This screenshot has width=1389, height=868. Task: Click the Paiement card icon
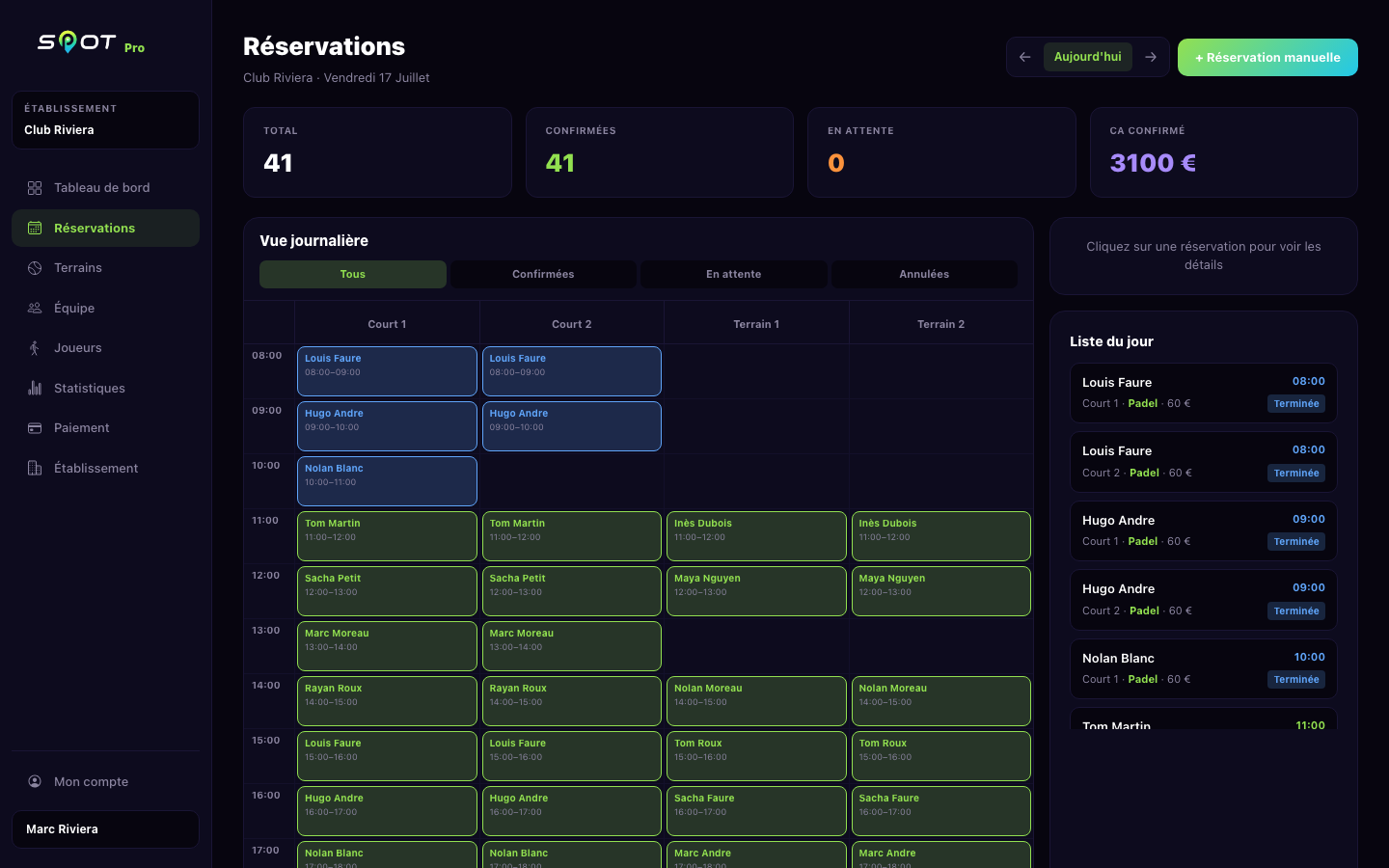pyautogui.click(x=35, y=428)
